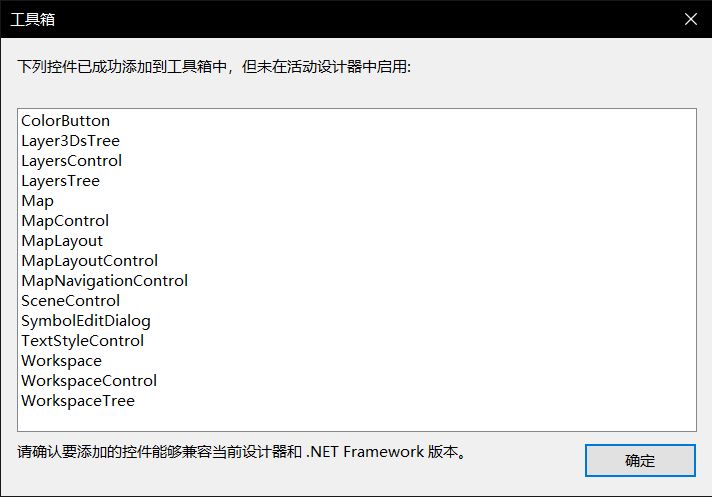Select WorkspaceTree at list bottom

point(78,400)
